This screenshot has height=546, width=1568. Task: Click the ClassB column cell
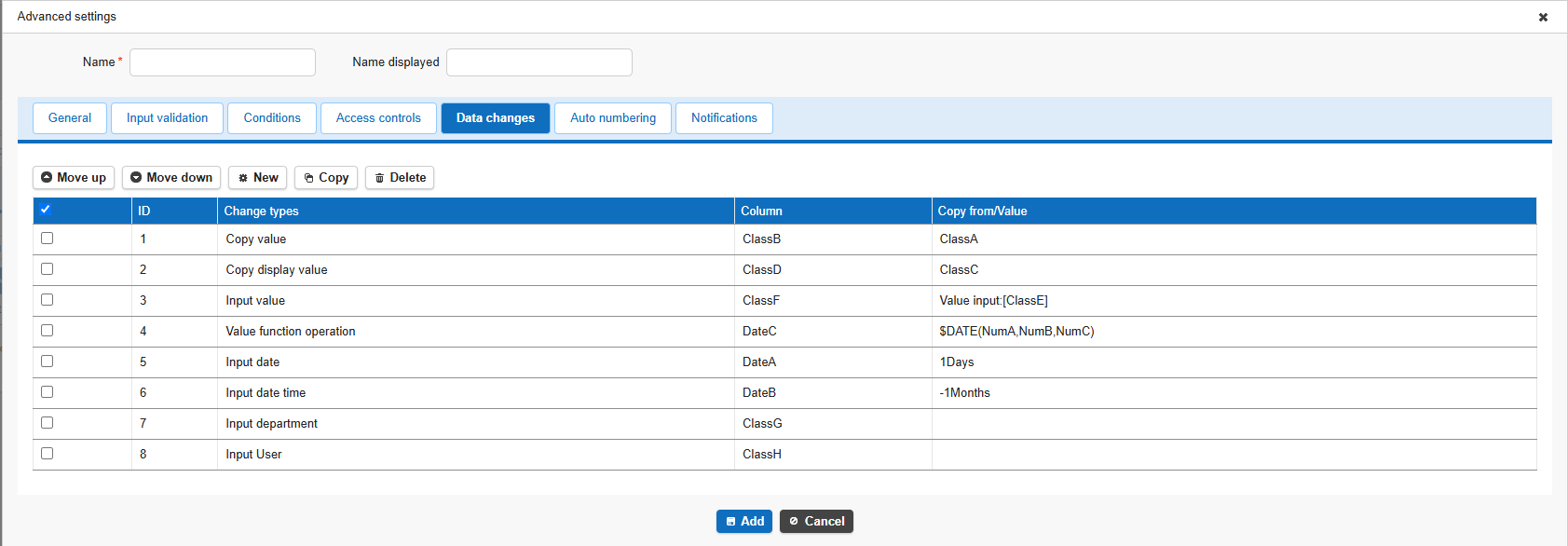tap(833, 239)
